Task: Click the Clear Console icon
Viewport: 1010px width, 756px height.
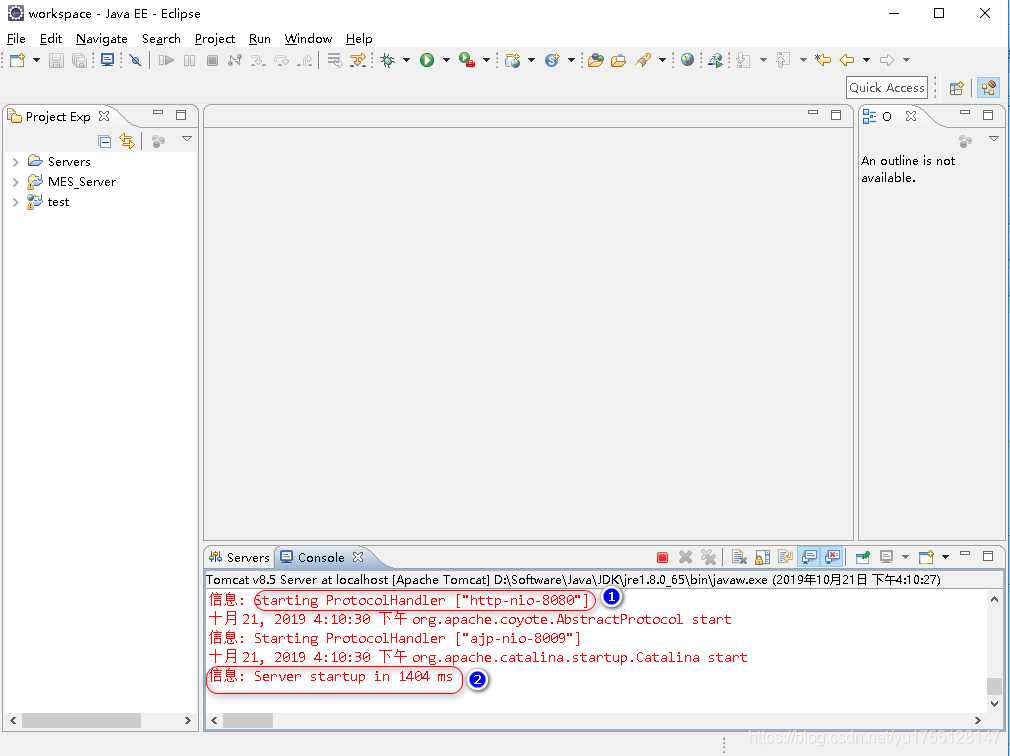Action: coord(739,558)
